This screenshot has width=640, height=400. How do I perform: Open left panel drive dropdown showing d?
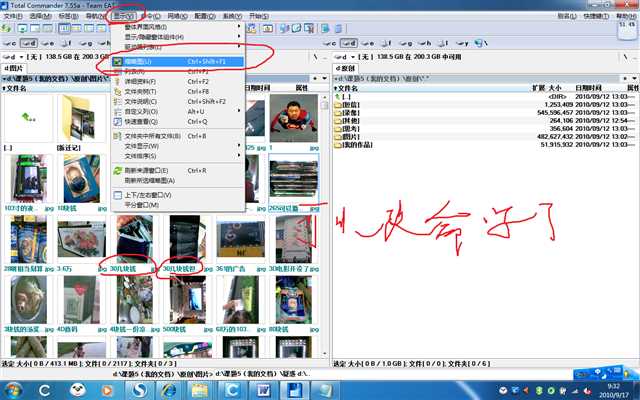13,57
